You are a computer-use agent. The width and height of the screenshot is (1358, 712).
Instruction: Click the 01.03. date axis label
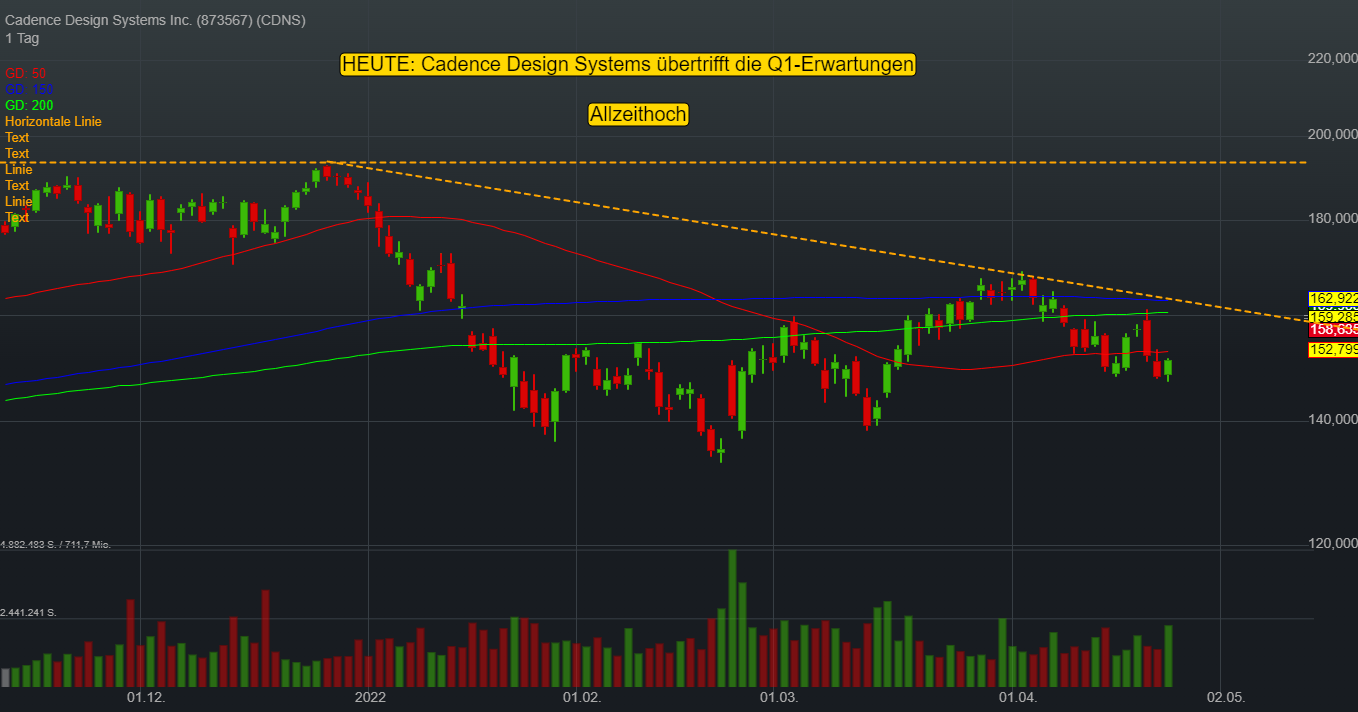click(x=779, y=696)
